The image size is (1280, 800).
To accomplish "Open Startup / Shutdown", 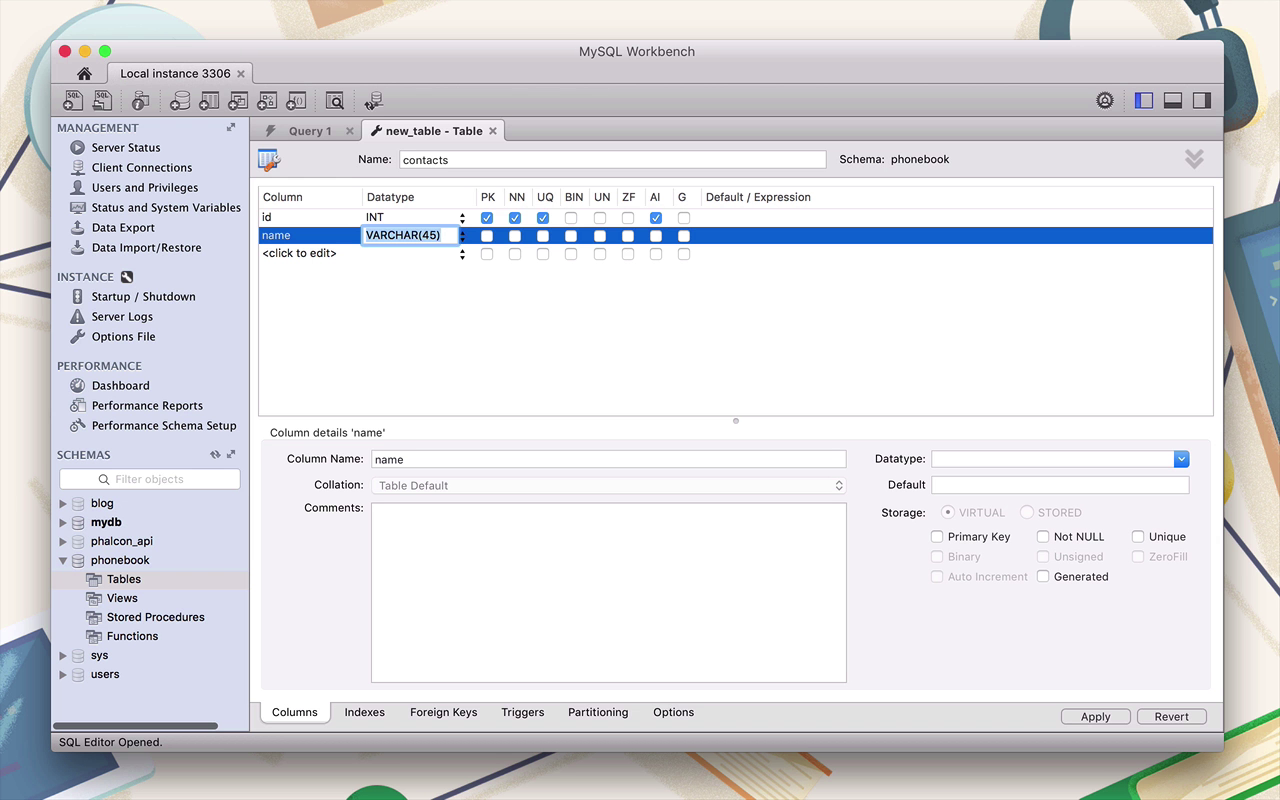I will [143, 296].
